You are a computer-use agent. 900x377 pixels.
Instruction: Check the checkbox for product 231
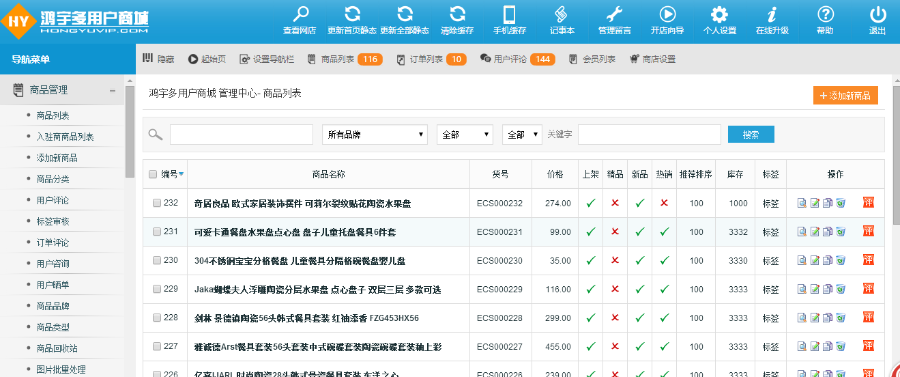(x=157, y=232)
